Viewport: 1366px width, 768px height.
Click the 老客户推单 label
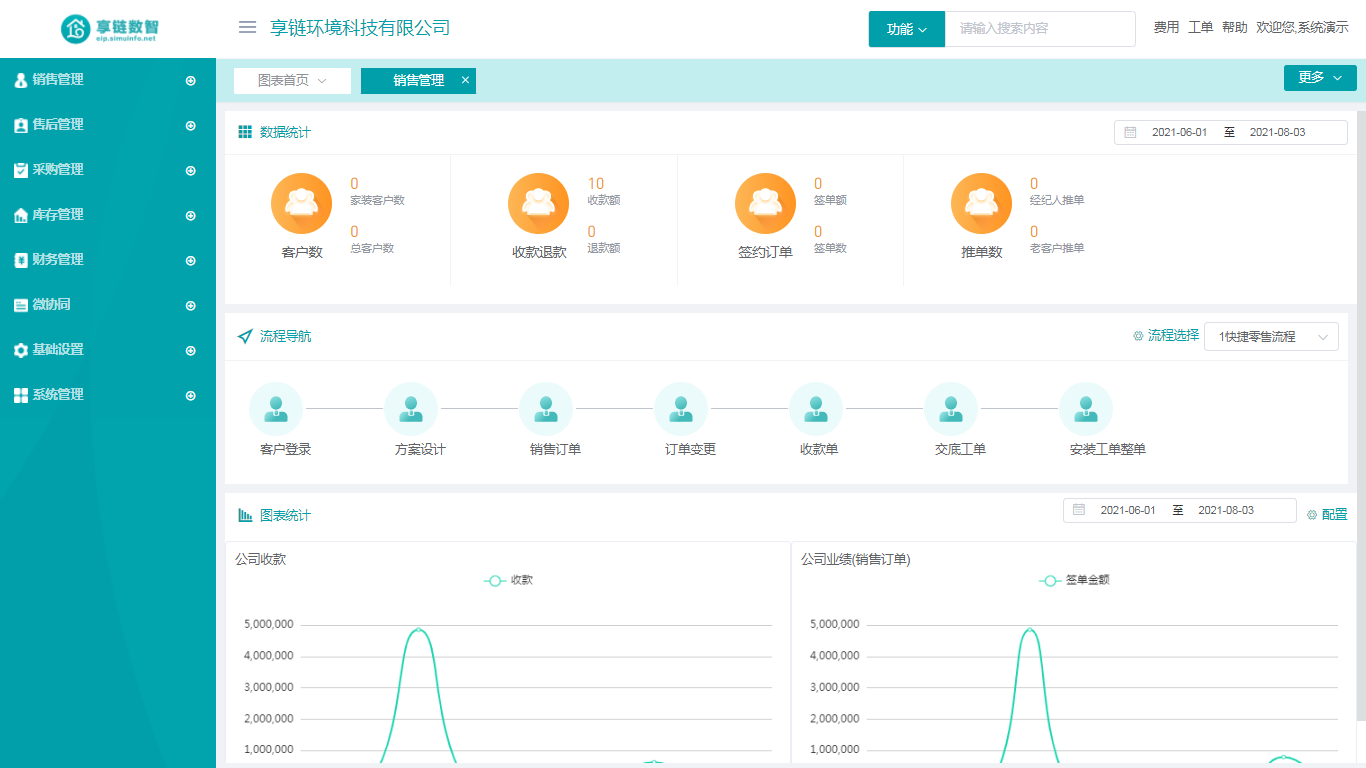click(x=1057, y=248)
